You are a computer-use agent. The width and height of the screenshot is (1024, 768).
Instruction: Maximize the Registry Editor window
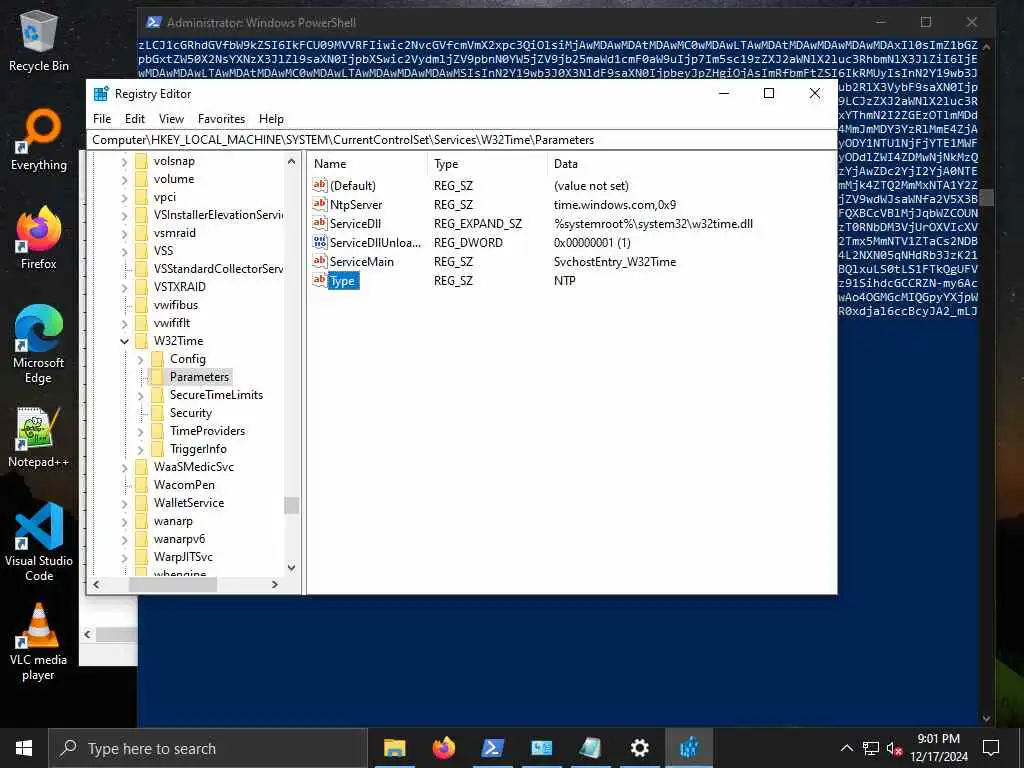click(769, 93)
